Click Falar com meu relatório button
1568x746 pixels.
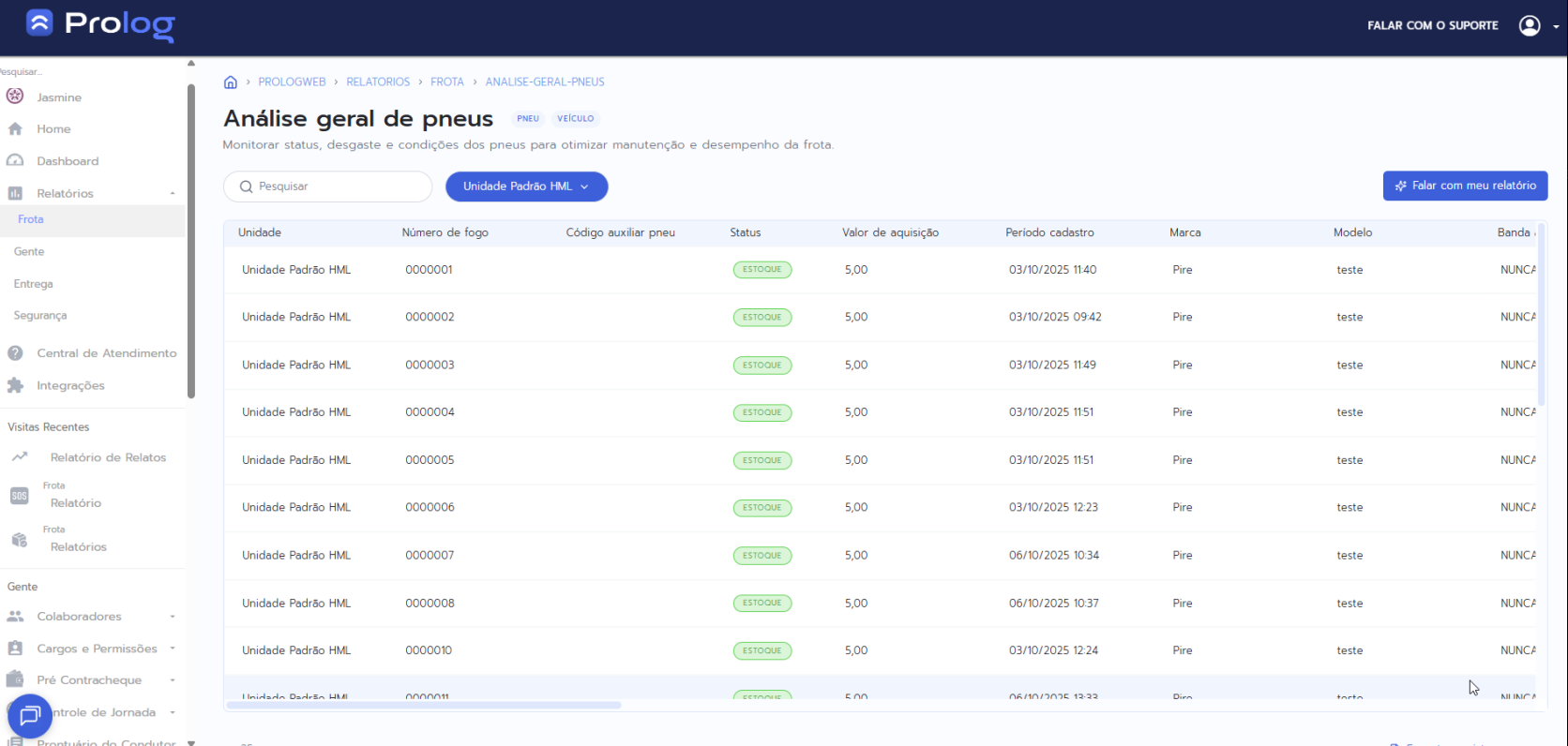[1465, 186]
